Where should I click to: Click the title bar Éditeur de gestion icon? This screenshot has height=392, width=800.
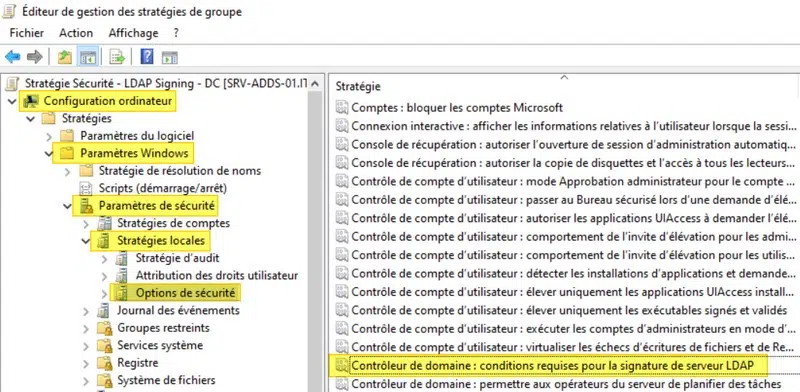(x=9, y=11)
